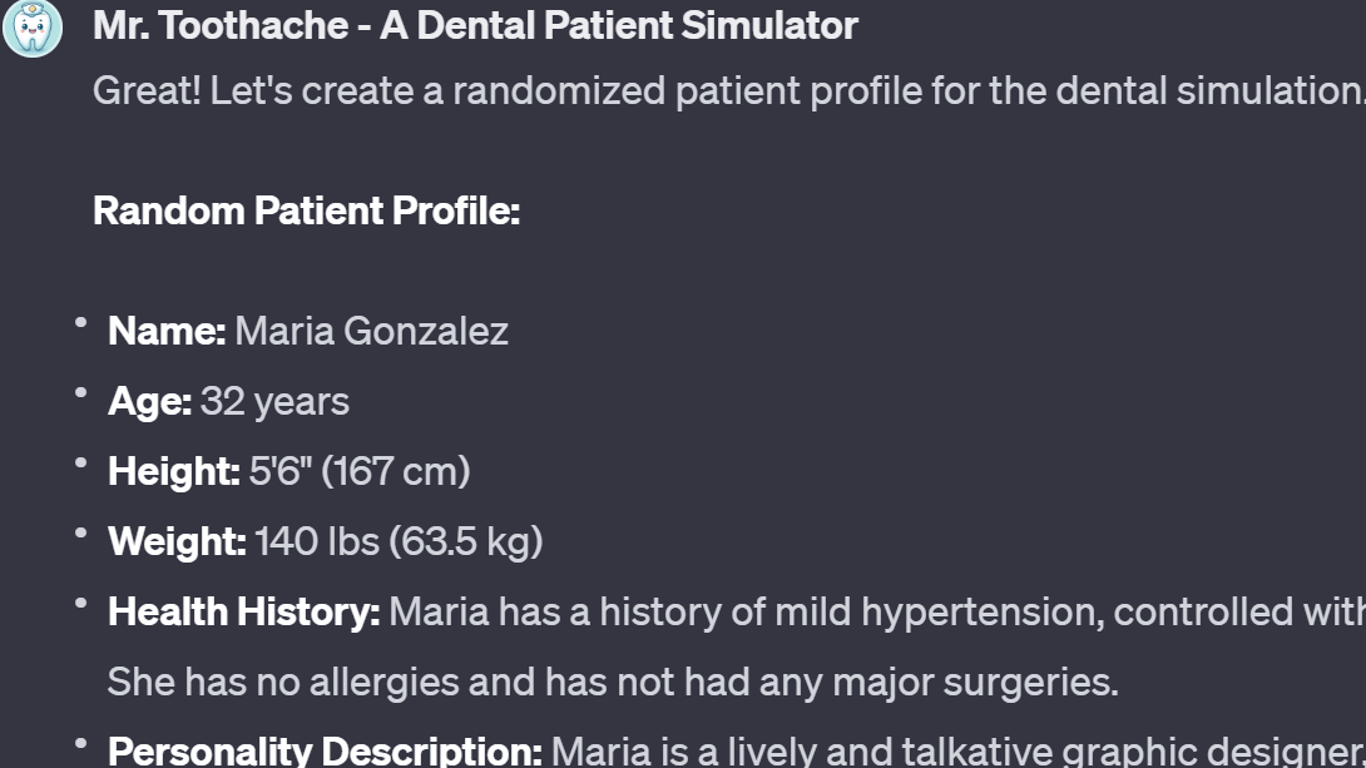
Task: Click the "Random Patient Profile:" heading
Action: (306, 211)
